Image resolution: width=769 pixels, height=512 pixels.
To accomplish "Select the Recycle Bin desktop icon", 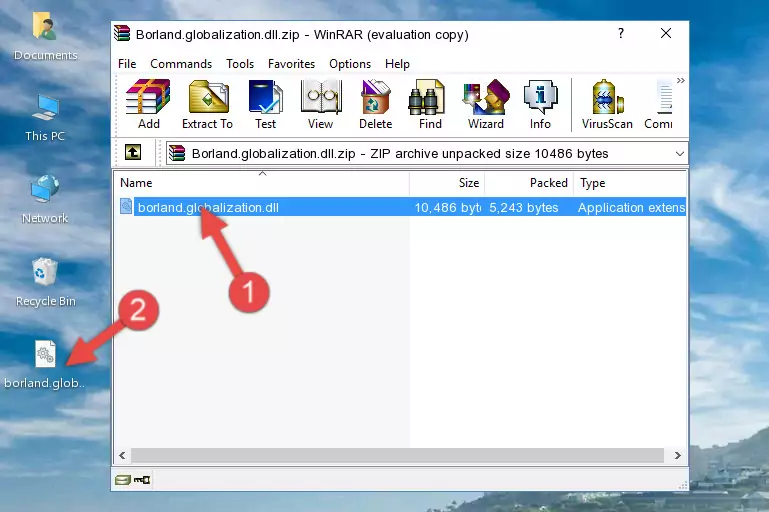I will point(45,282).
